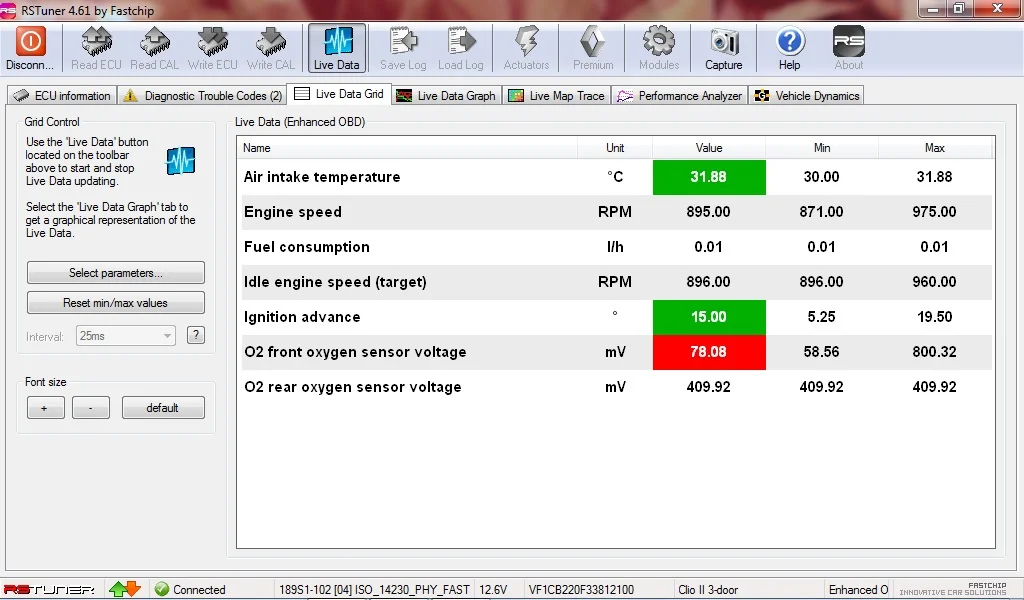Viewport: 1024px width, 600px height.
Task: Click the Min column header
Action: (822, 148)
